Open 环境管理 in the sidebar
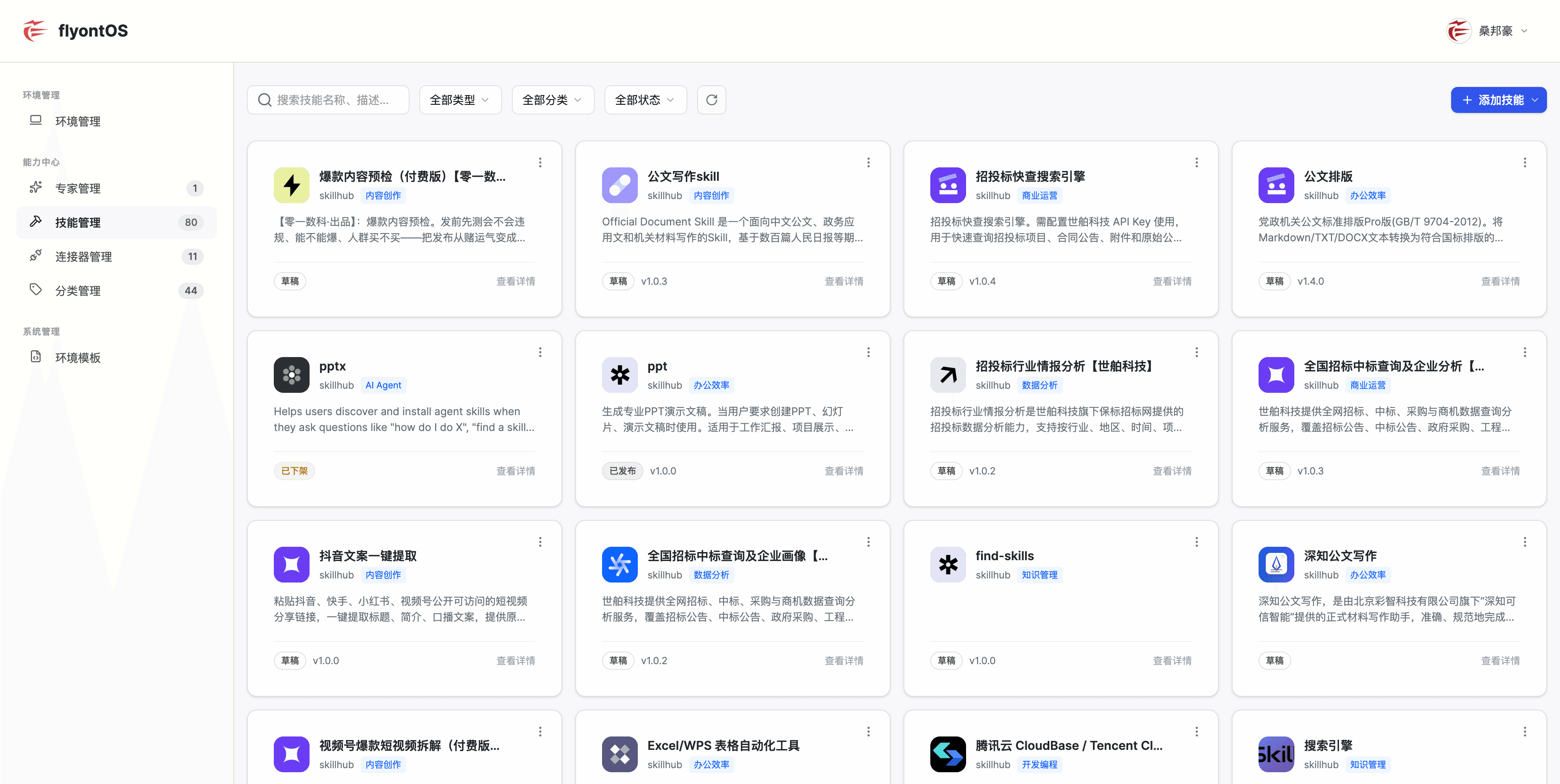The image size is (1560, 784). click(116, 121)
